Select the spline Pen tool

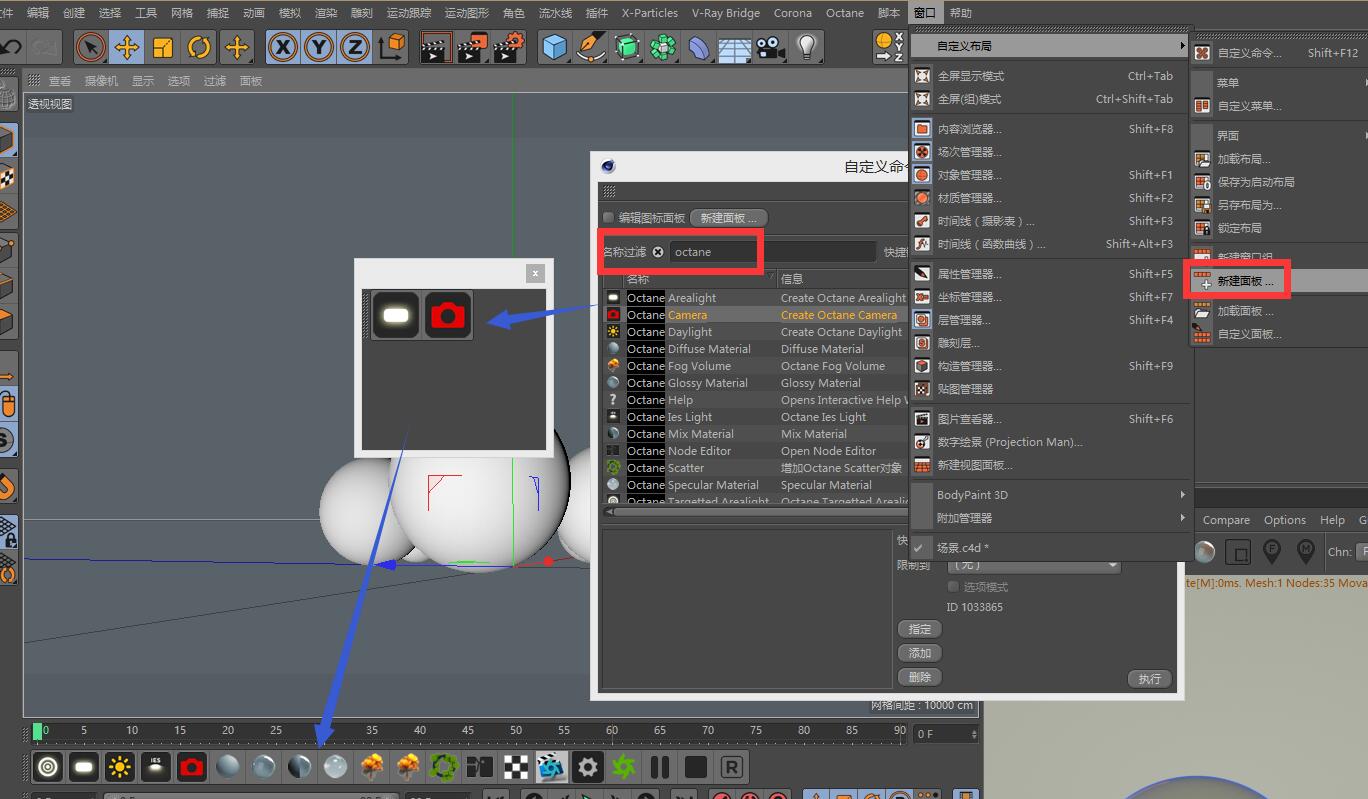click(591, 47)
